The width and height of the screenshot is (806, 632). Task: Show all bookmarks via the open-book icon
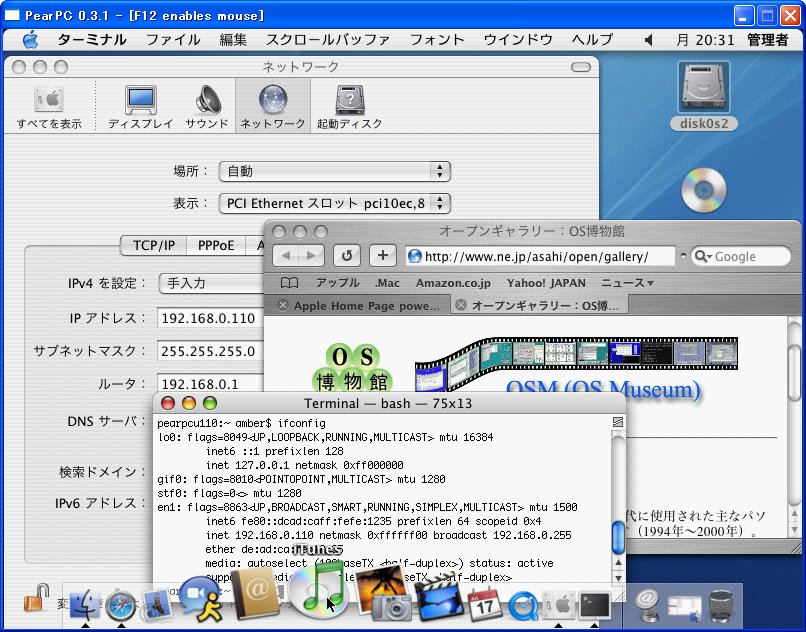289,283
